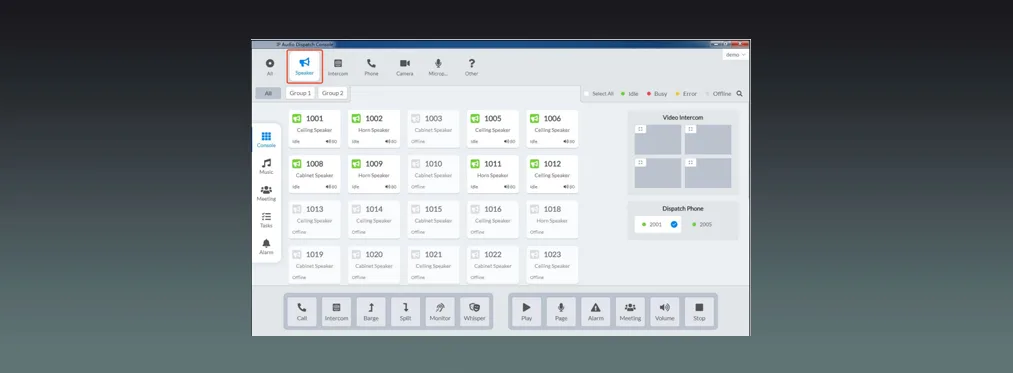Switch to the Phone device category
This screenshot has height=373, width=1013.
coord(371,67)
